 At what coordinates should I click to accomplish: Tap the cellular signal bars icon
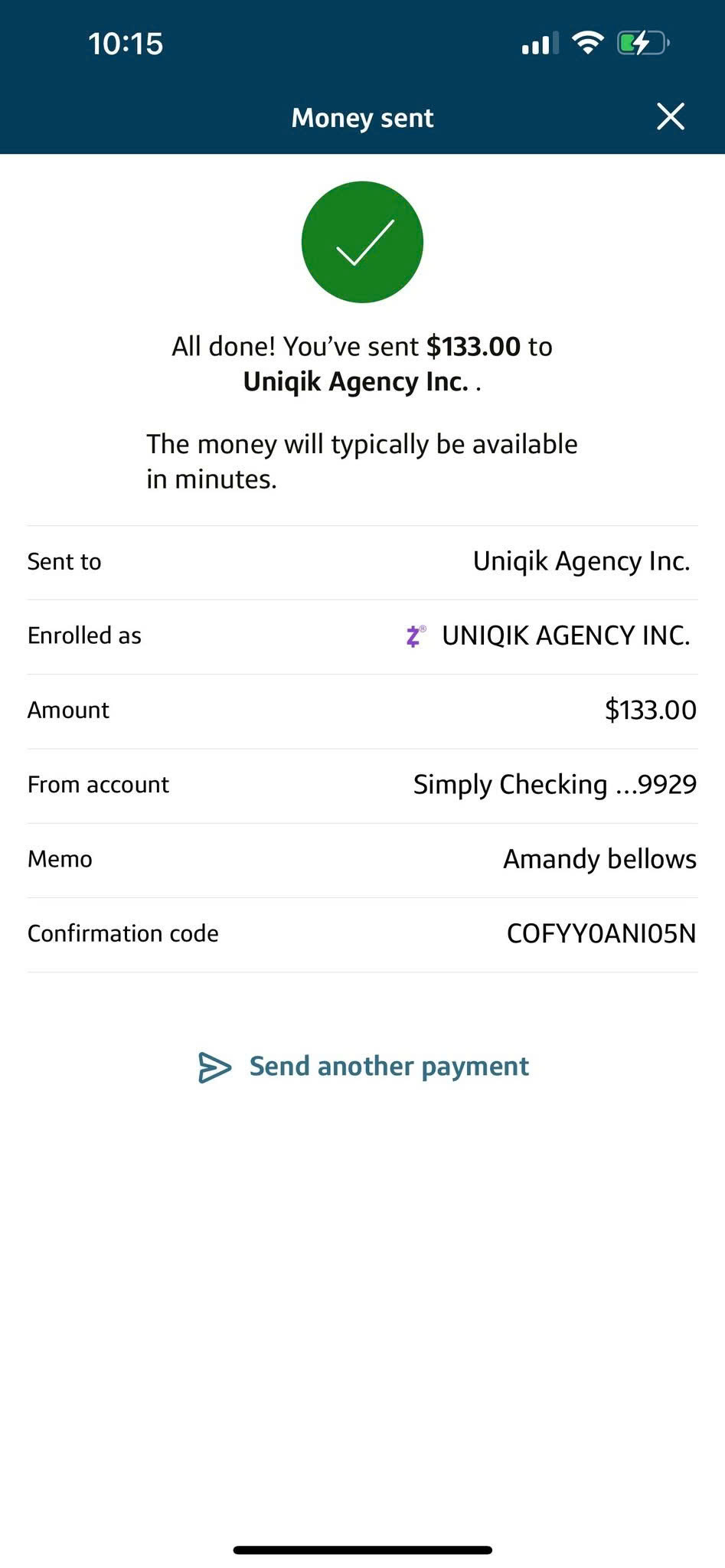pyautogui.click(x=540, y=44)
